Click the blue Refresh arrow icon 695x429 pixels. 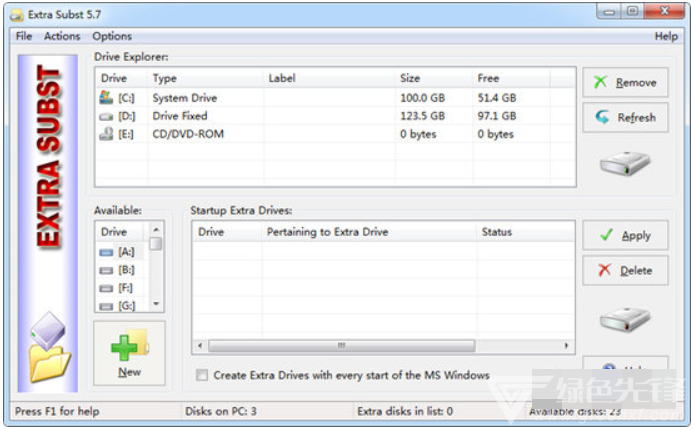tap(602, 117)
